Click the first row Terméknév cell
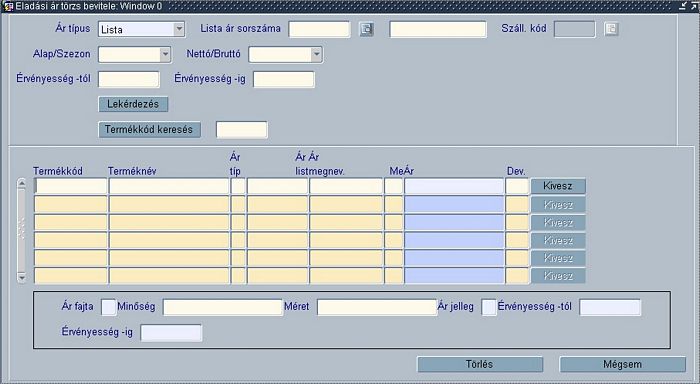The width and height of the screenshot is (700, 384). (169, 186)
